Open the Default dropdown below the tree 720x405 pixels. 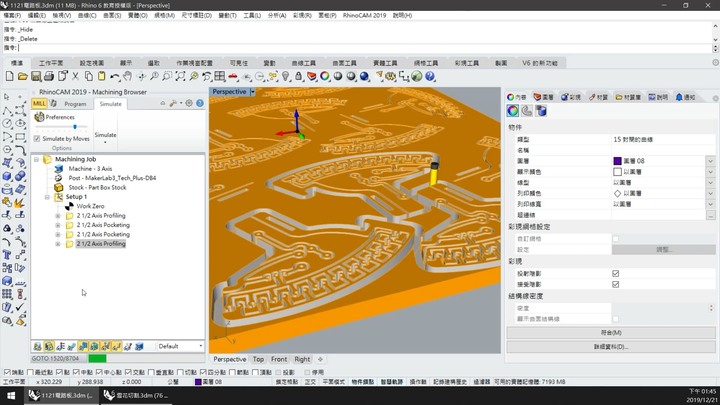(x=180, y=346)
